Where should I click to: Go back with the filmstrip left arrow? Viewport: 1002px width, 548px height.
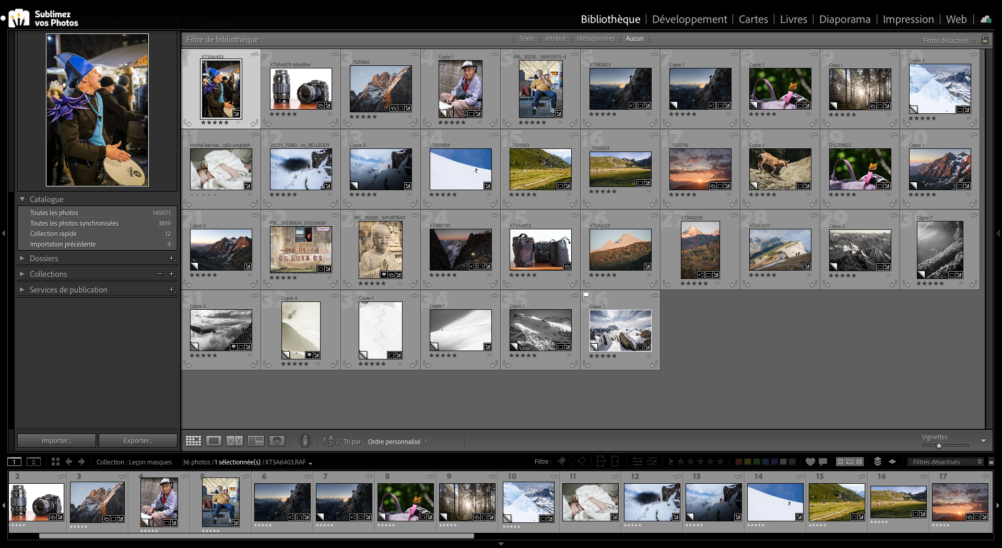pyautogui.click(x=69, y=462)
